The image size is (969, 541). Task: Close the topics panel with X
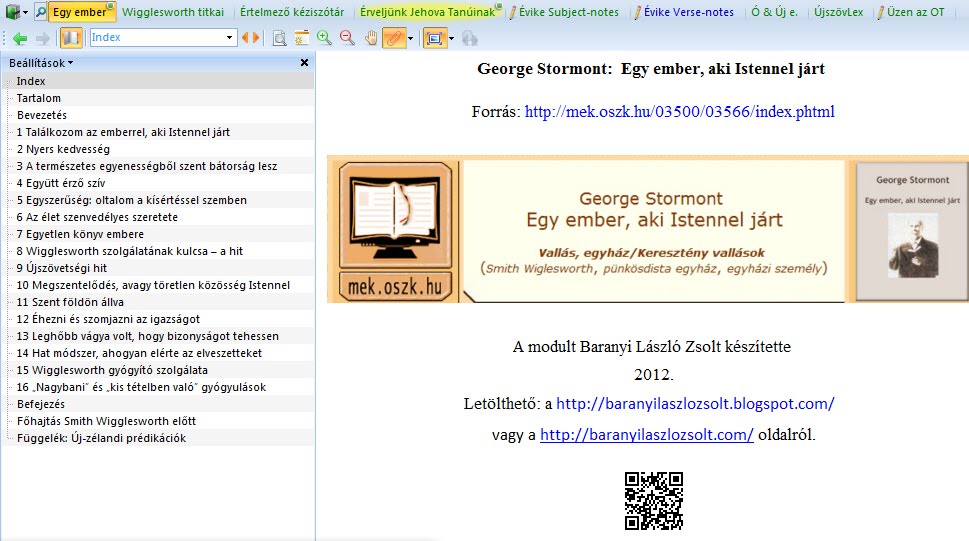tap(304, 62)
